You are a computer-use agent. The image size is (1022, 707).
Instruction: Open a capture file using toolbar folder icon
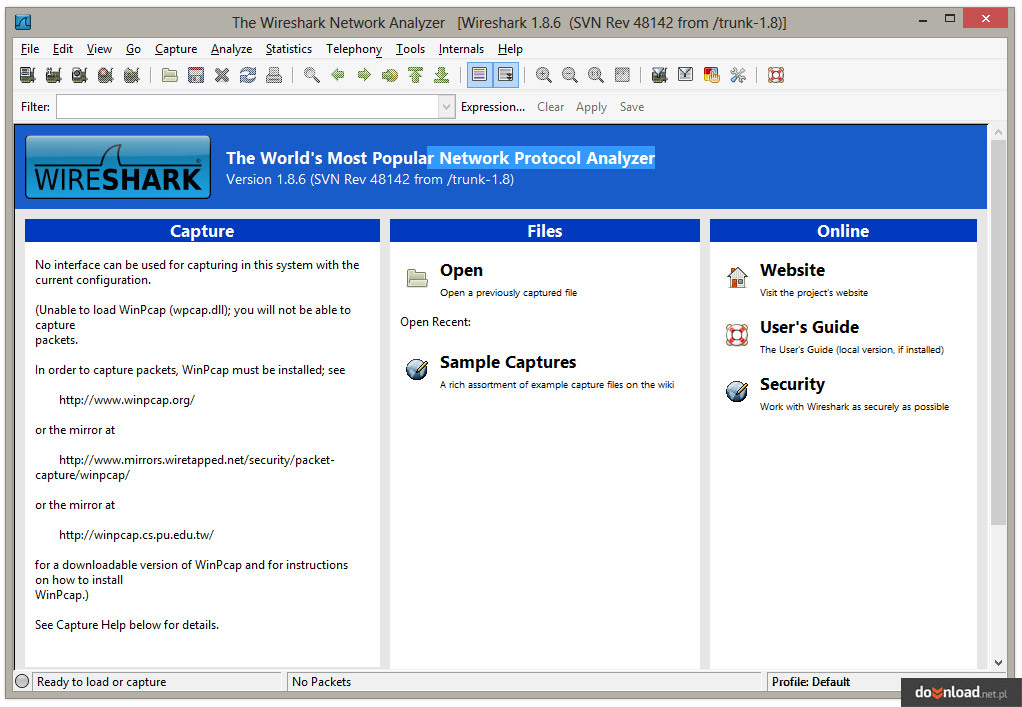click(x=169, y=75)
